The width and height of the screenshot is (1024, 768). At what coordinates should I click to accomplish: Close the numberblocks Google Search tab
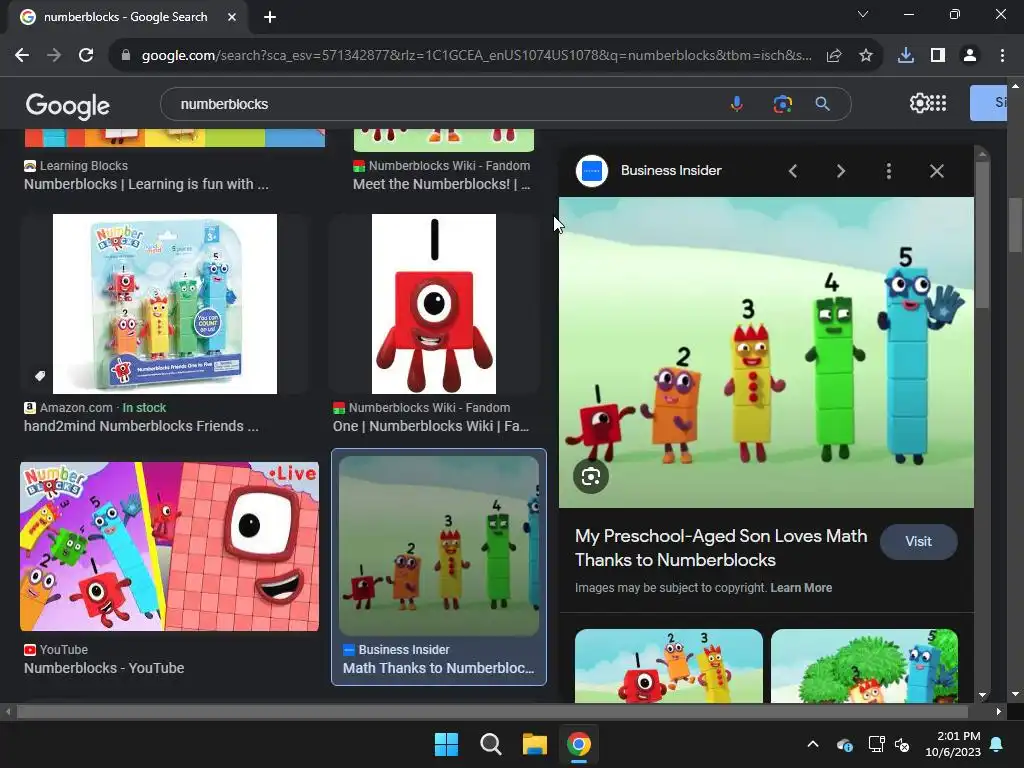click(x=232, y=17)
